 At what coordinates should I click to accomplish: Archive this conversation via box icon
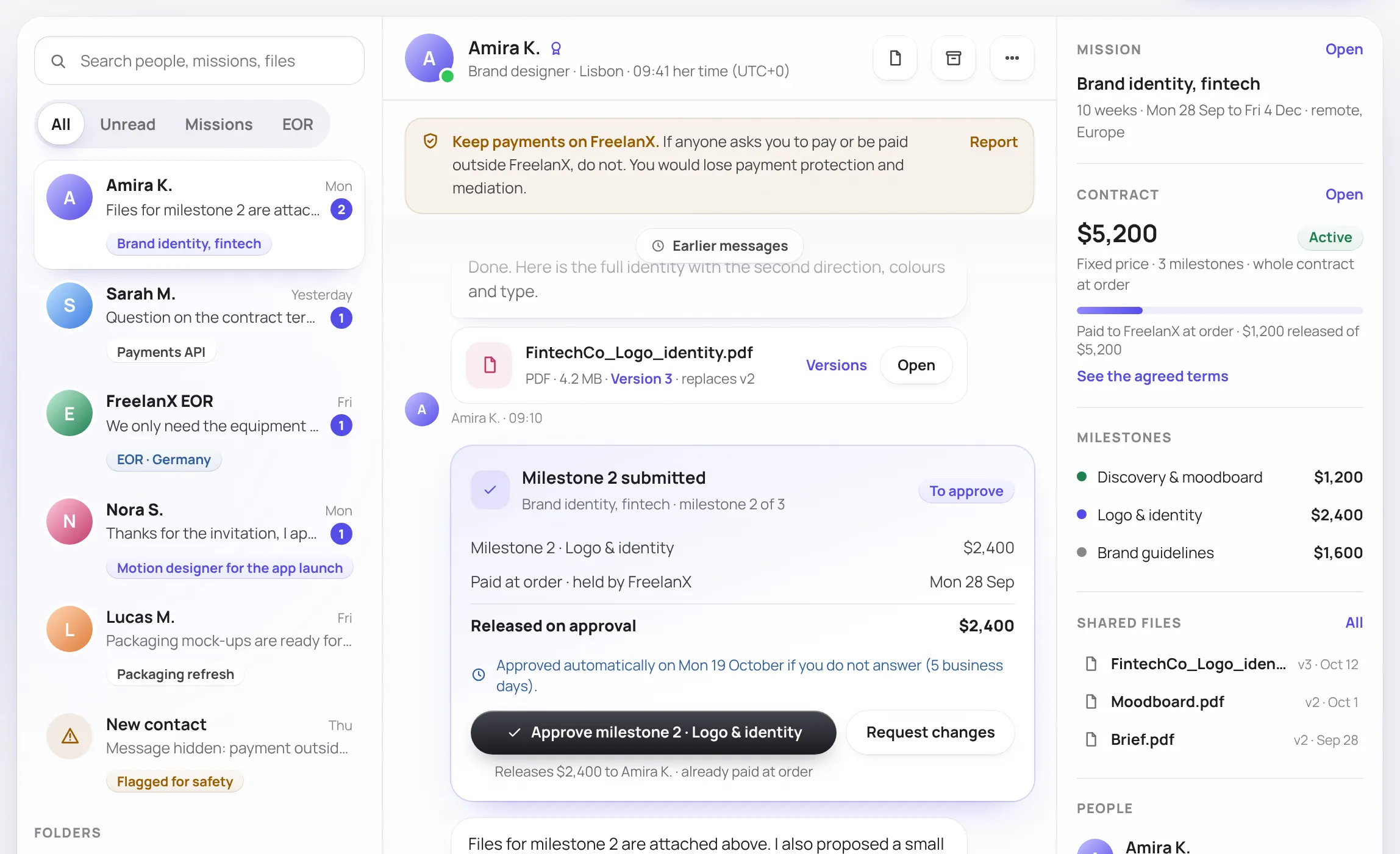[x=953, y=58]
